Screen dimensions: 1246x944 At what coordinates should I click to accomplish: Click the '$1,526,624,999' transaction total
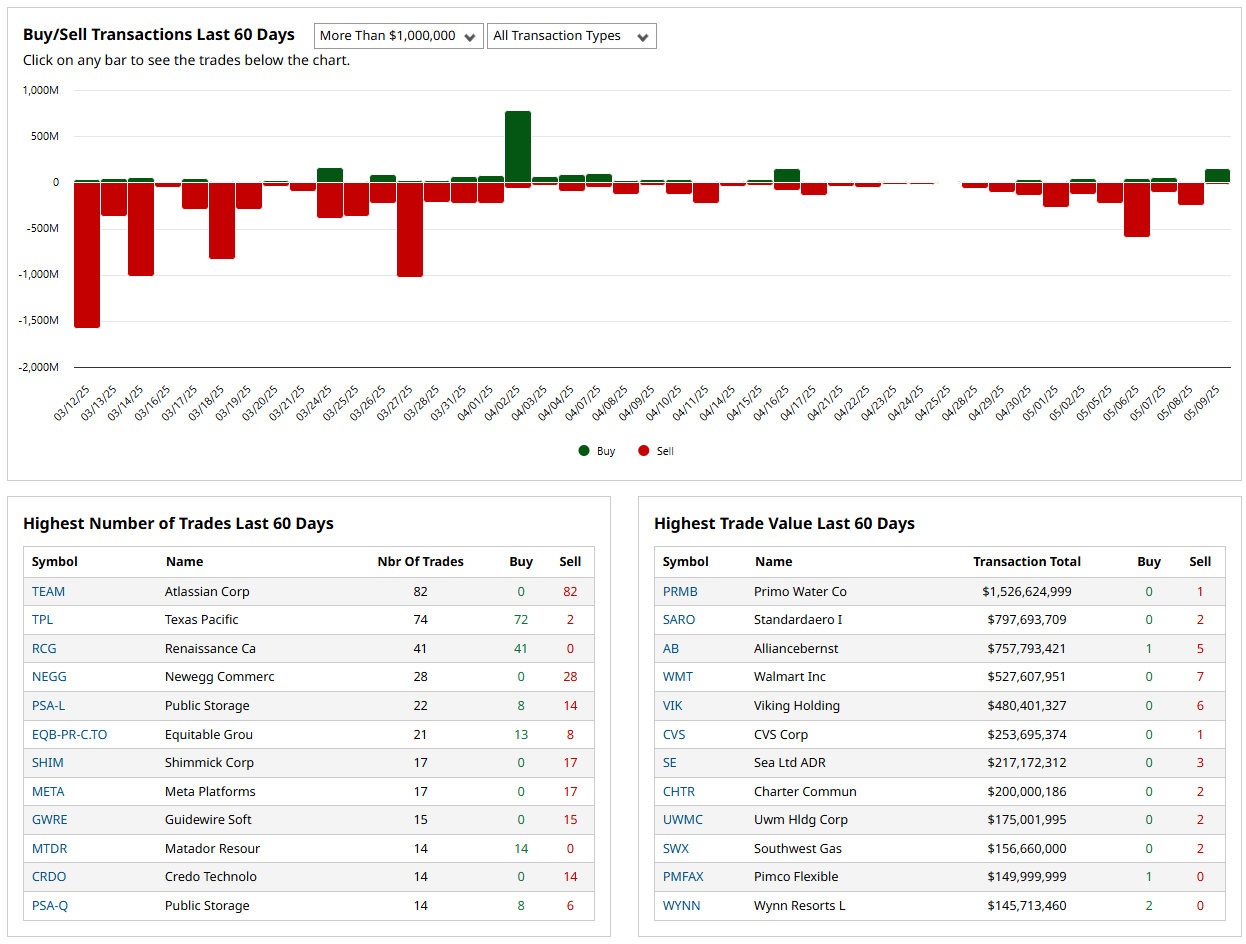[x=1027, y=591]
